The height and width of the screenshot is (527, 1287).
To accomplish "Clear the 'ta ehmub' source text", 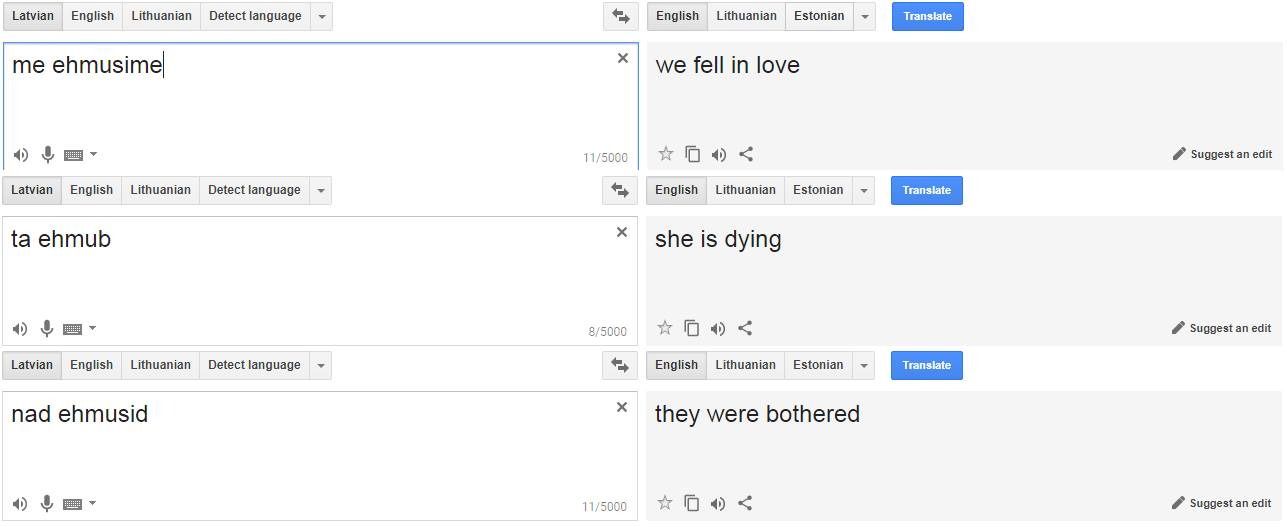I will pyautogui.click(x=622, y=232).
